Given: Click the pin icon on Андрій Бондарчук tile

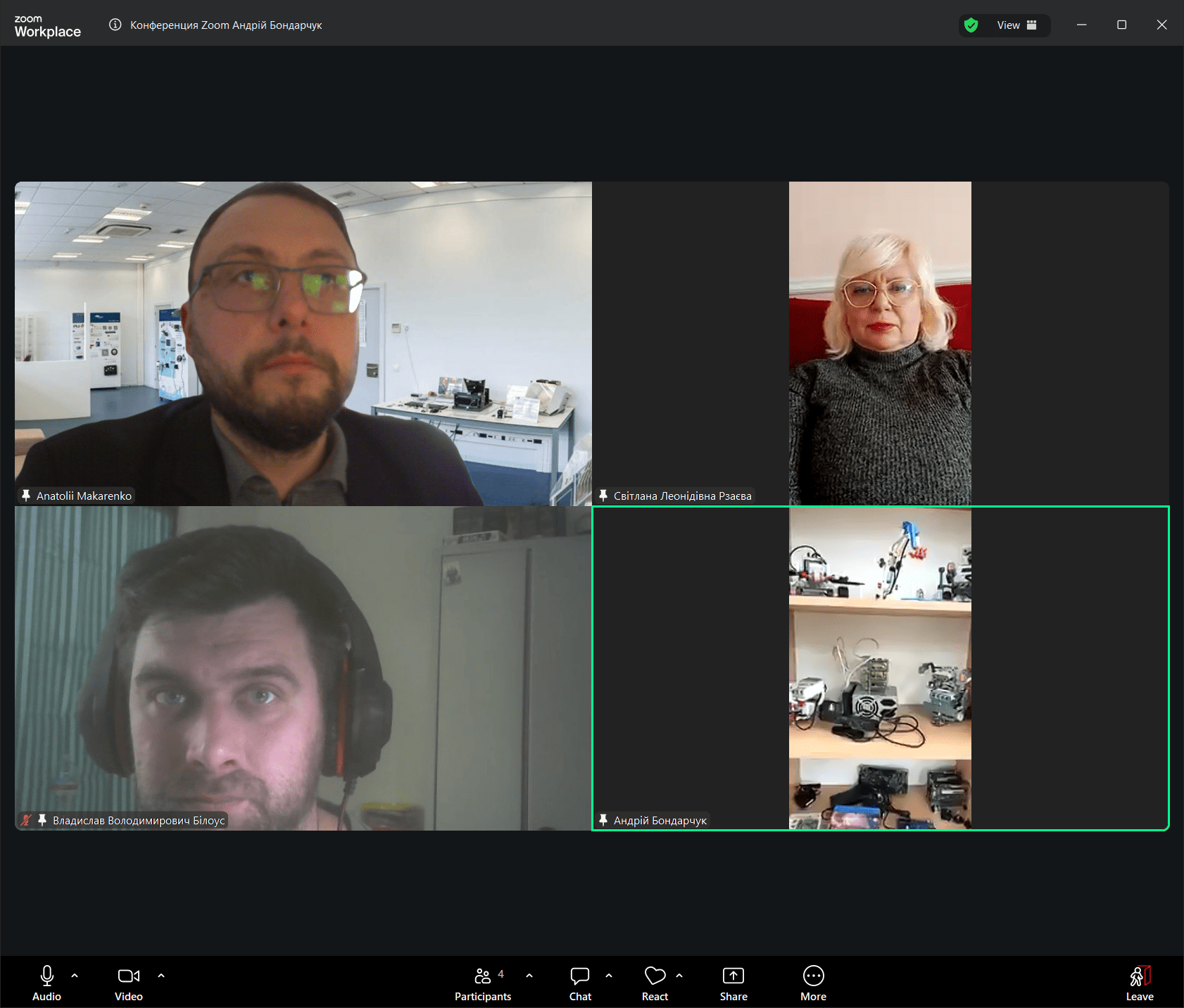Looking at the screenshot, I should tap(603, 820).
